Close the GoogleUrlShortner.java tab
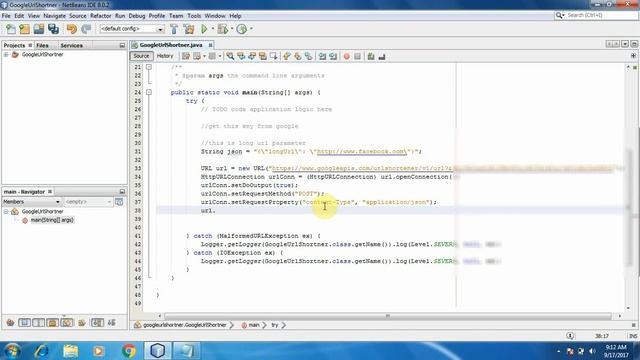Screen dimensions: 640x360 click(x=210, y=45)
